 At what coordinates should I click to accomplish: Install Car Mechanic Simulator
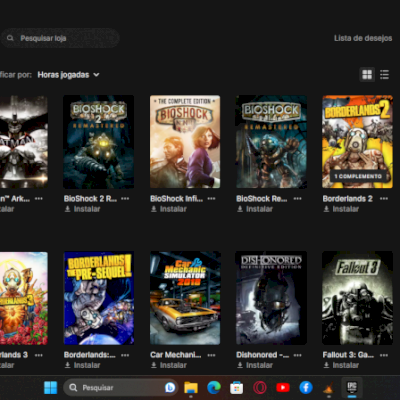pyautogui.click(x=168, y=365)
